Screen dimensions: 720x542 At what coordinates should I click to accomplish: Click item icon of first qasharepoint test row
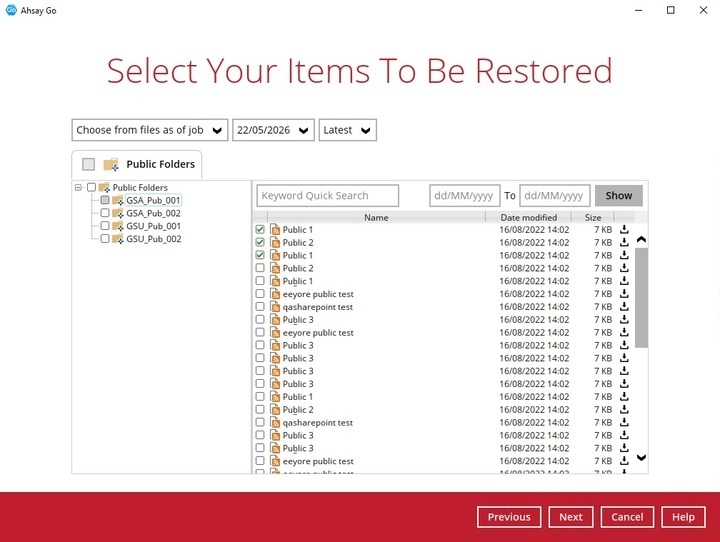275,306
